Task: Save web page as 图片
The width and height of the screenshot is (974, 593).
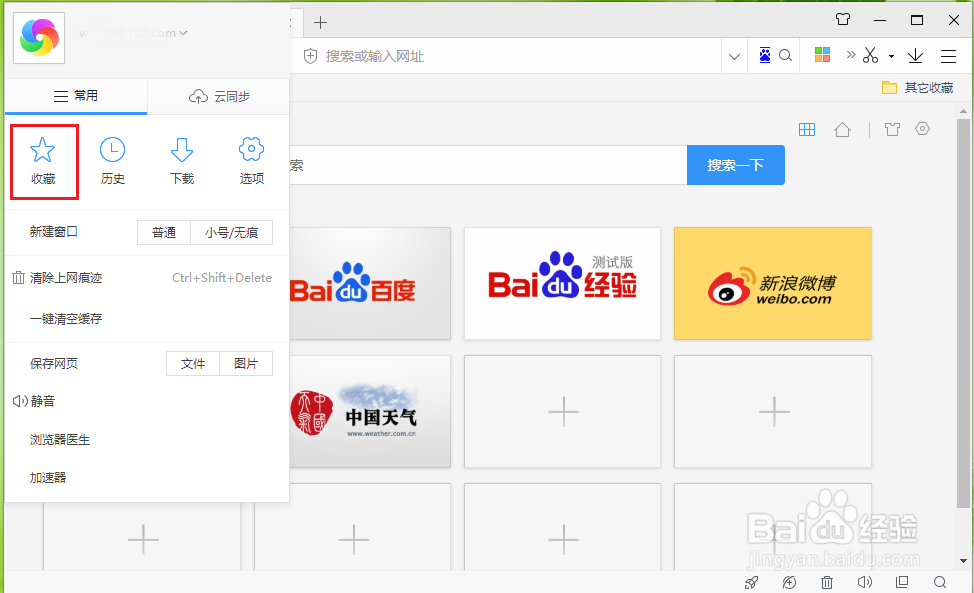Action: [x=246, y=363]
